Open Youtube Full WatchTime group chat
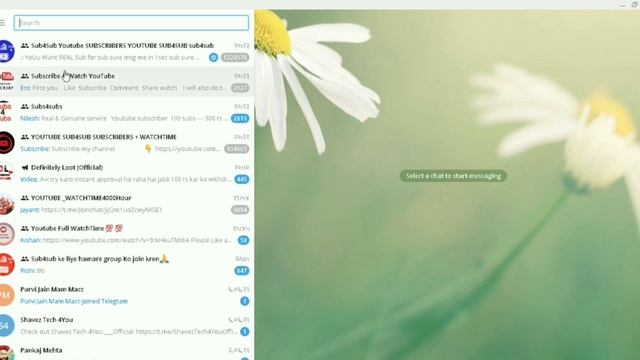 [x=127, y=234]
